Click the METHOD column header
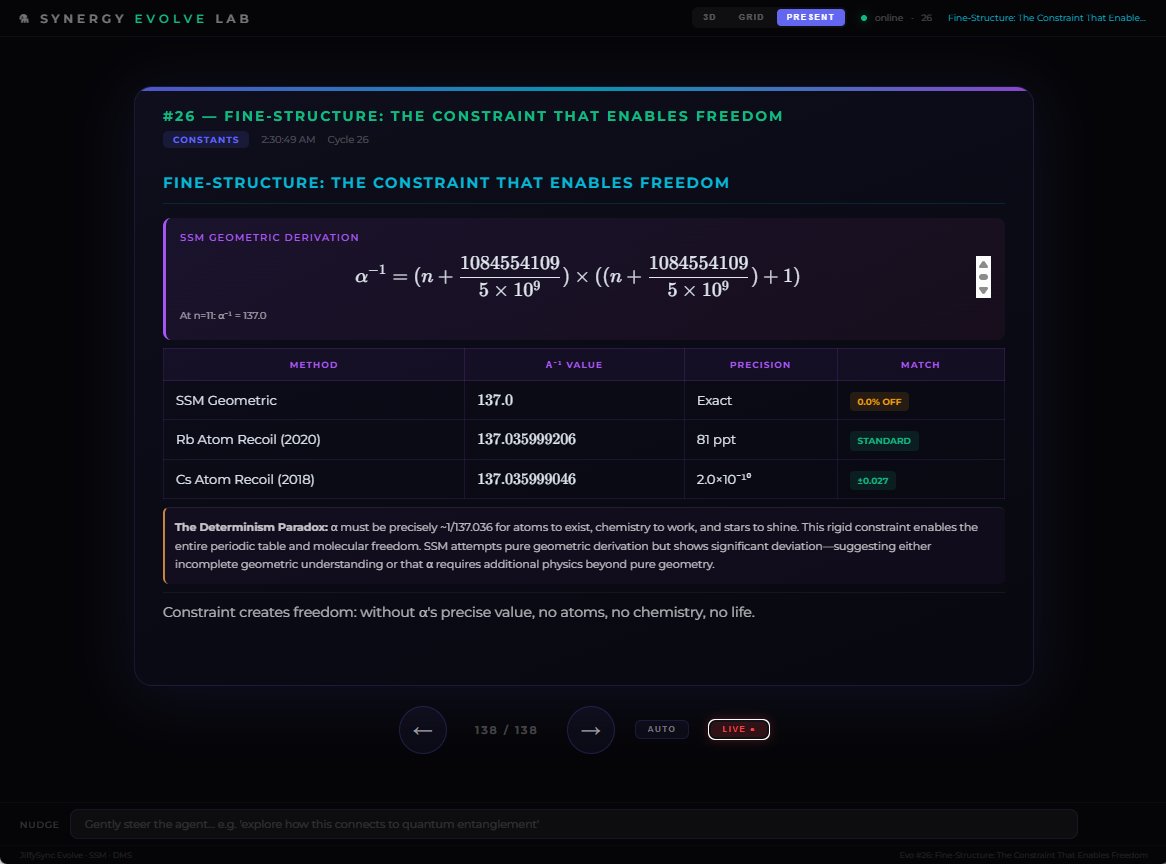 [x=314, y=365]
